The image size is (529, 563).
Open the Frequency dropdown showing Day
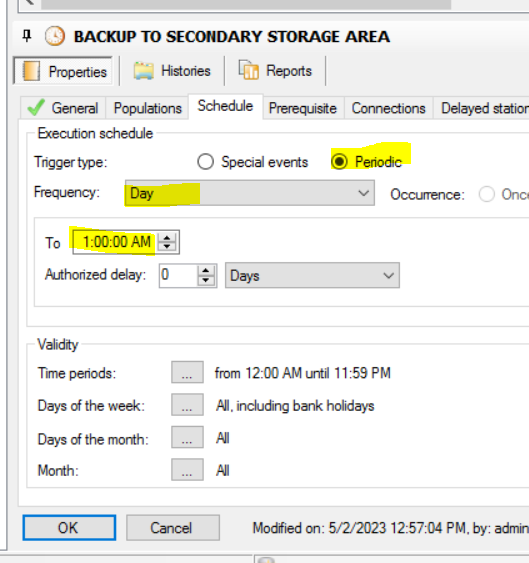[x=250, y=193]
